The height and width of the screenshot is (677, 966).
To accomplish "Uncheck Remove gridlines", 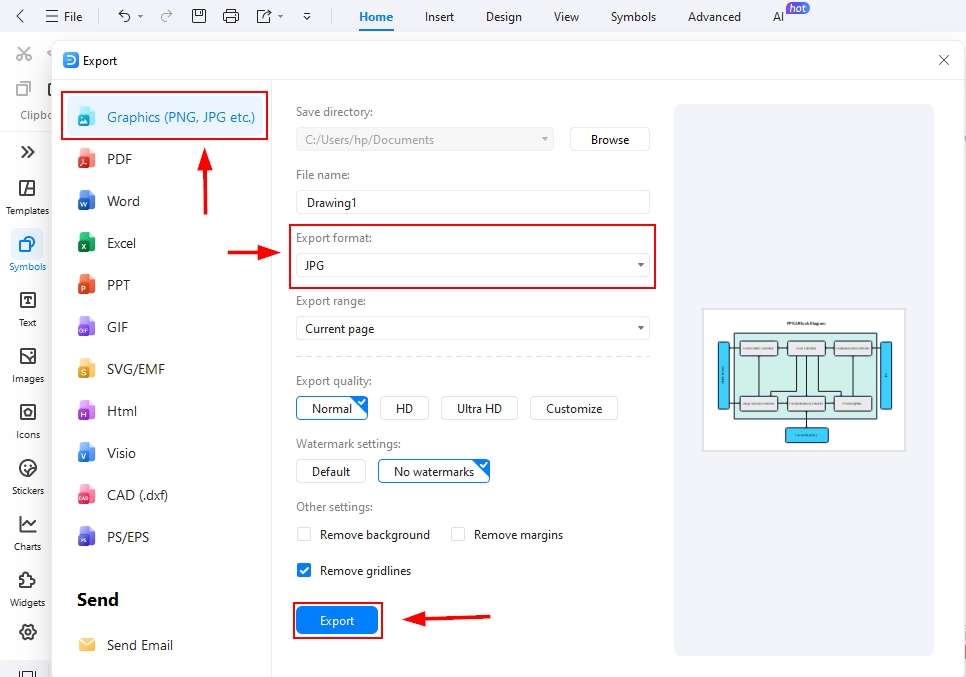I will pos(303,570).
